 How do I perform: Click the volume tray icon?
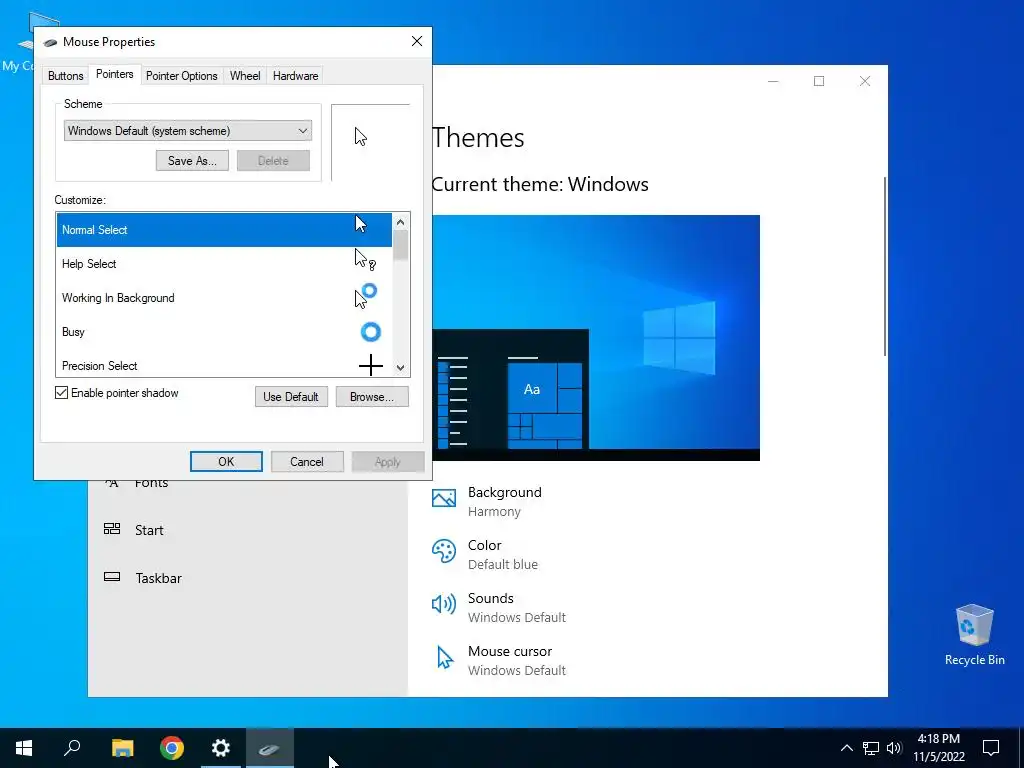894,748
